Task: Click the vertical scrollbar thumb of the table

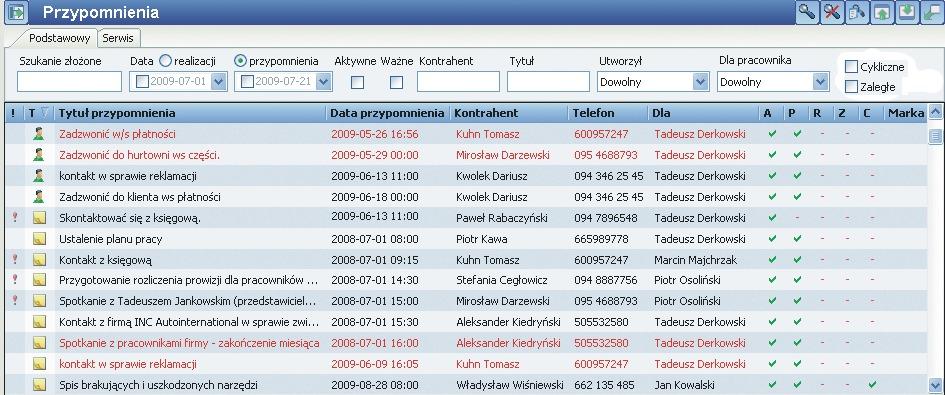Action: point(935,136)
